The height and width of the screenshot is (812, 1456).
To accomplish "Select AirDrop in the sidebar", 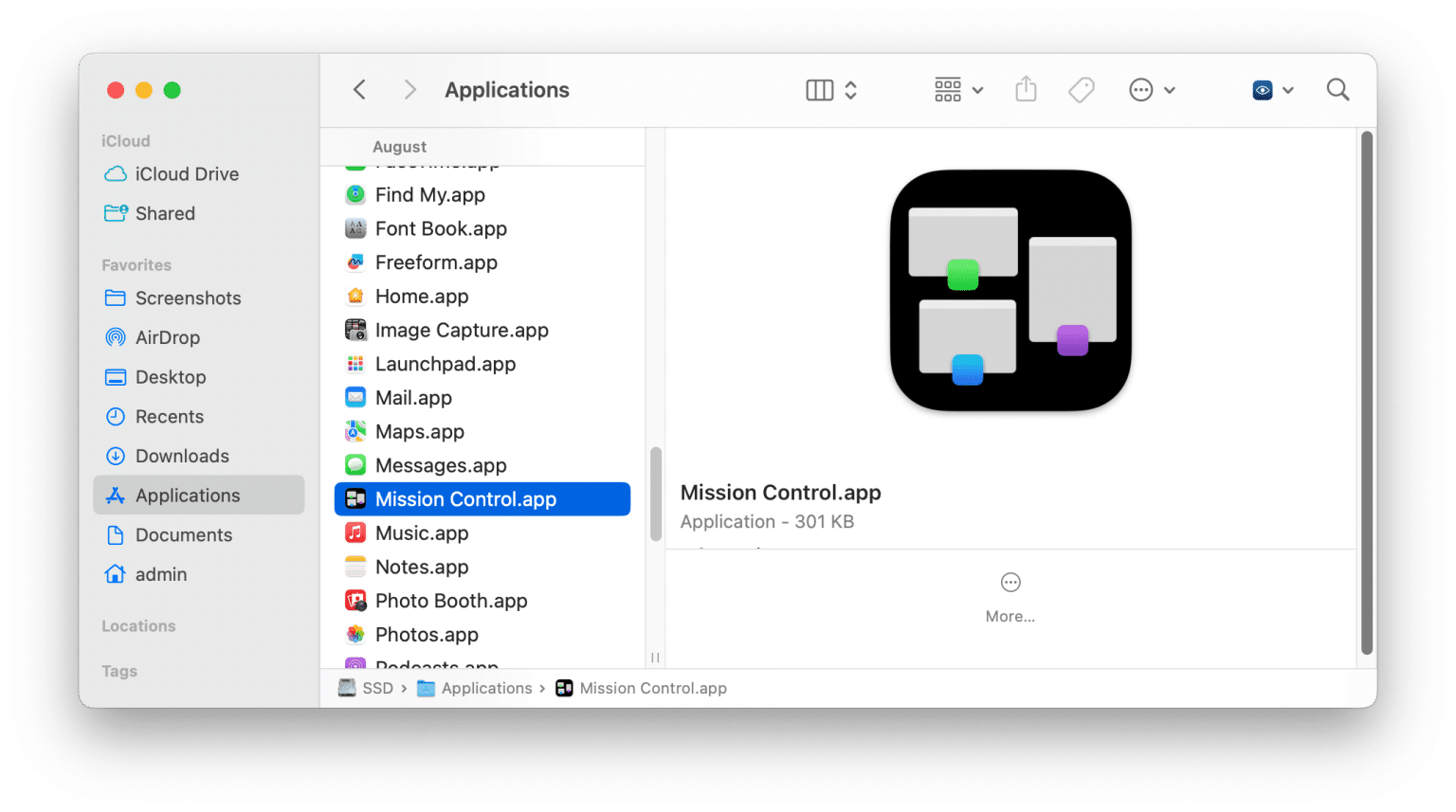I will click(x=168, y=337).
